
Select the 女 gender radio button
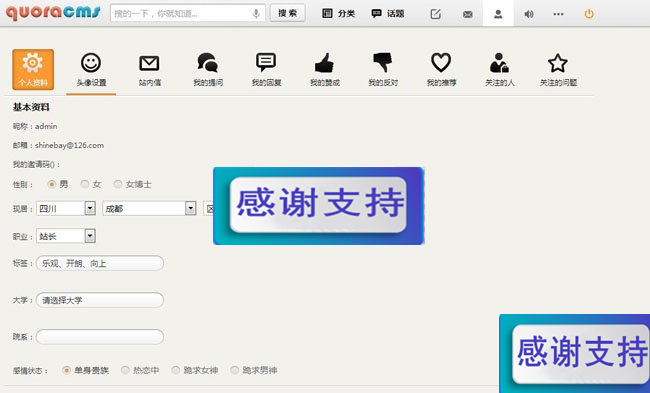(85, 184)
